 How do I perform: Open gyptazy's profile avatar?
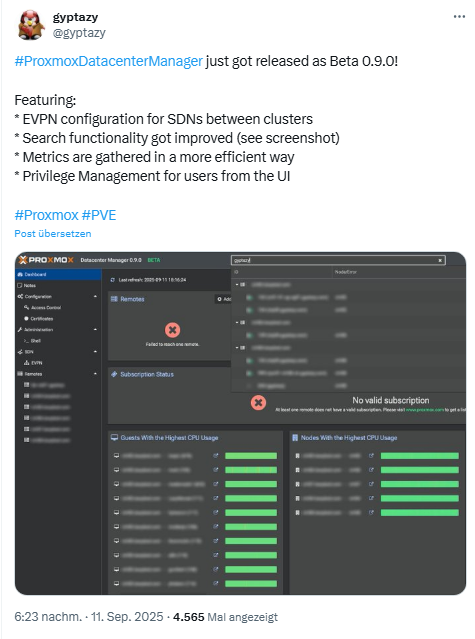click(x=31, y=25)
